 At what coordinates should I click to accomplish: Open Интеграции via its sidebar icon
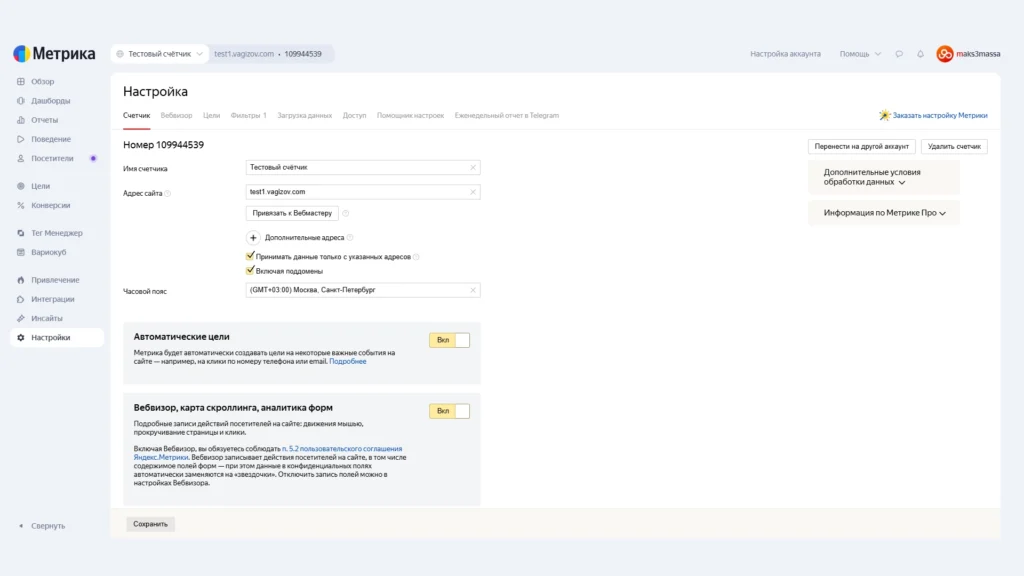(x=21, y=299)
